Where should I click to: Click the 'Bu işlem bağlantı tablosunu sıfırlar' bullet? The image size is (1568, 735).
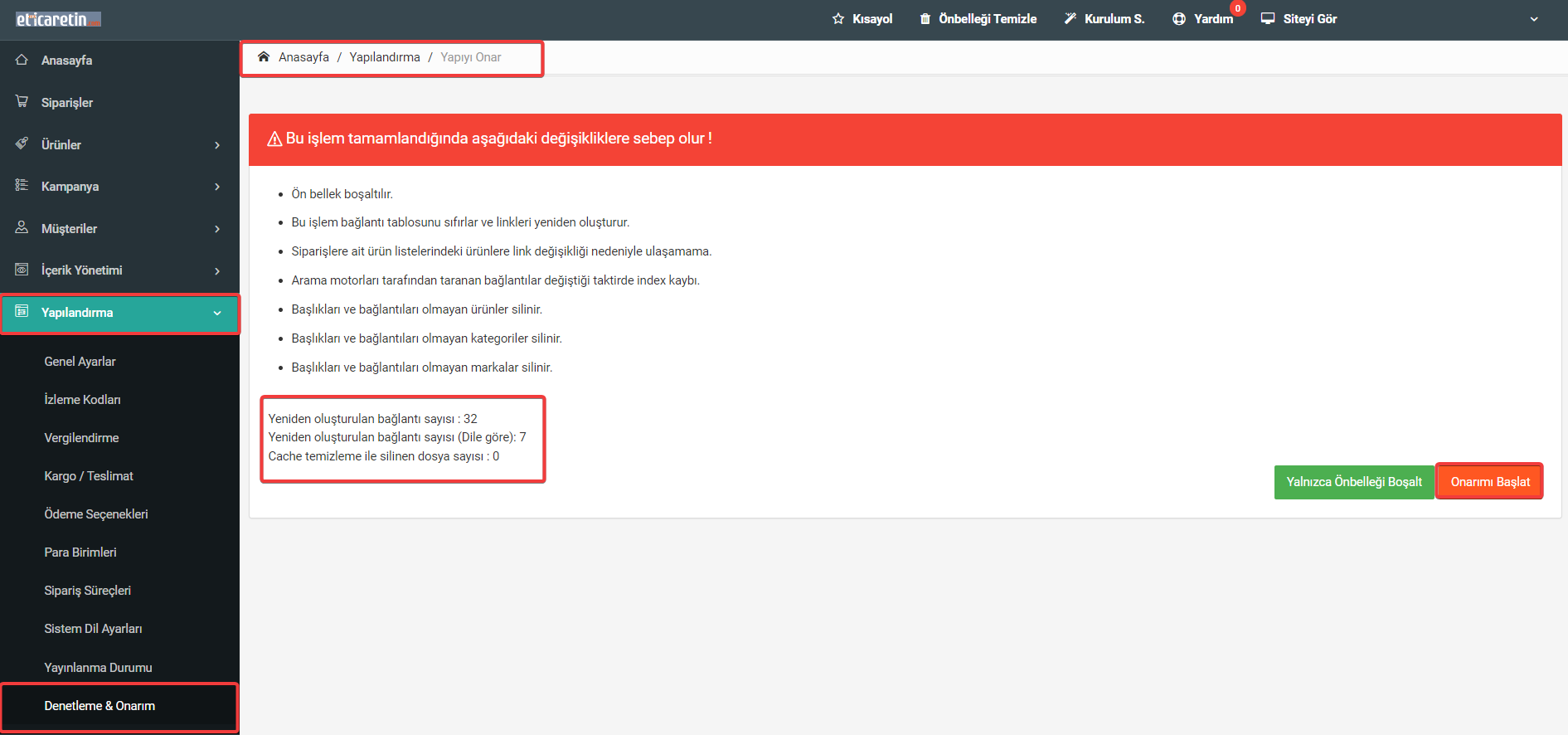pyautogui.click(x=460, y=222)
